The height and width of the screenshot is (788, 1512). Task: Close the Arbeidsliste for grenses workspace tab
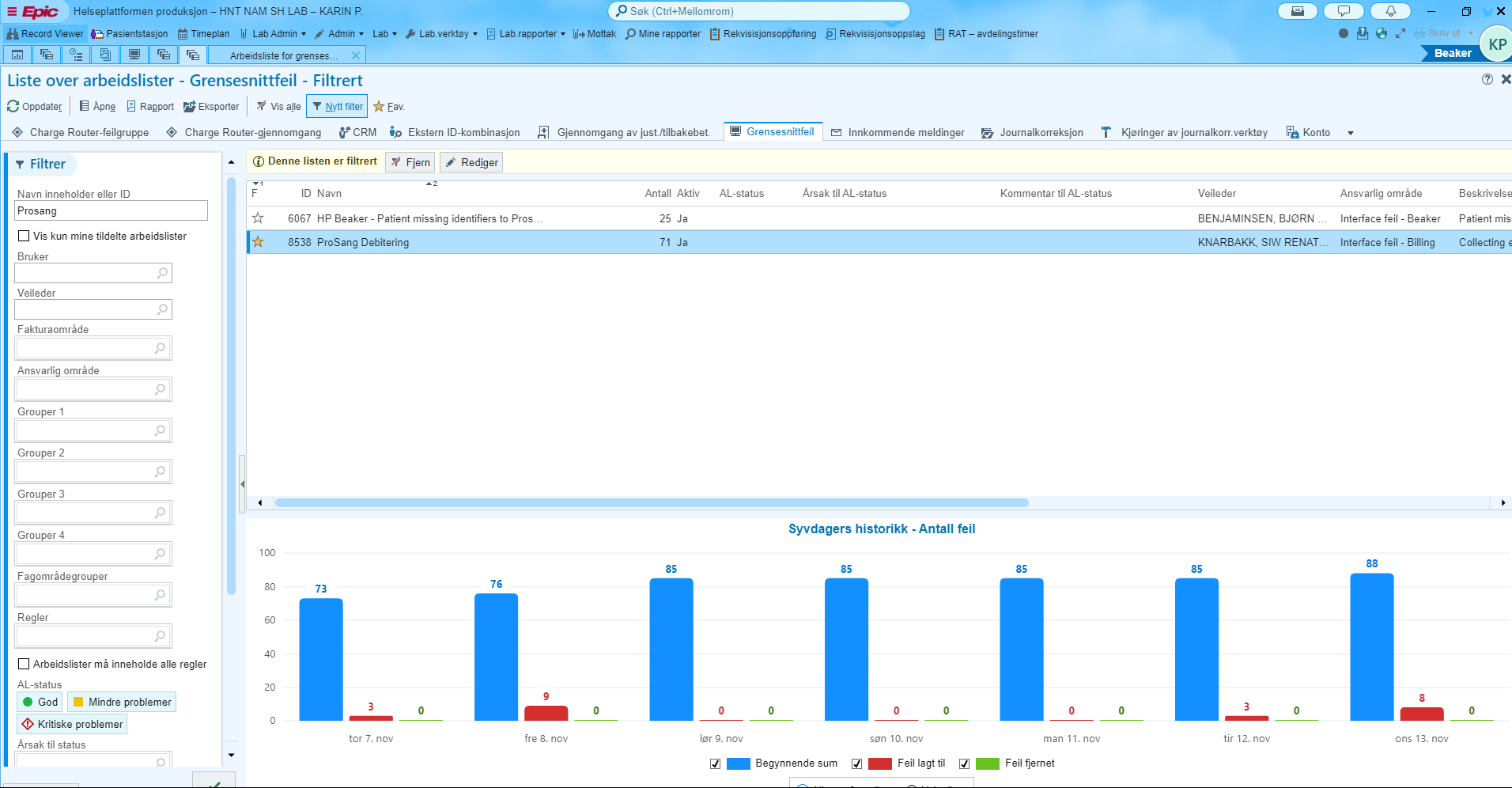[x=356, y=55]
